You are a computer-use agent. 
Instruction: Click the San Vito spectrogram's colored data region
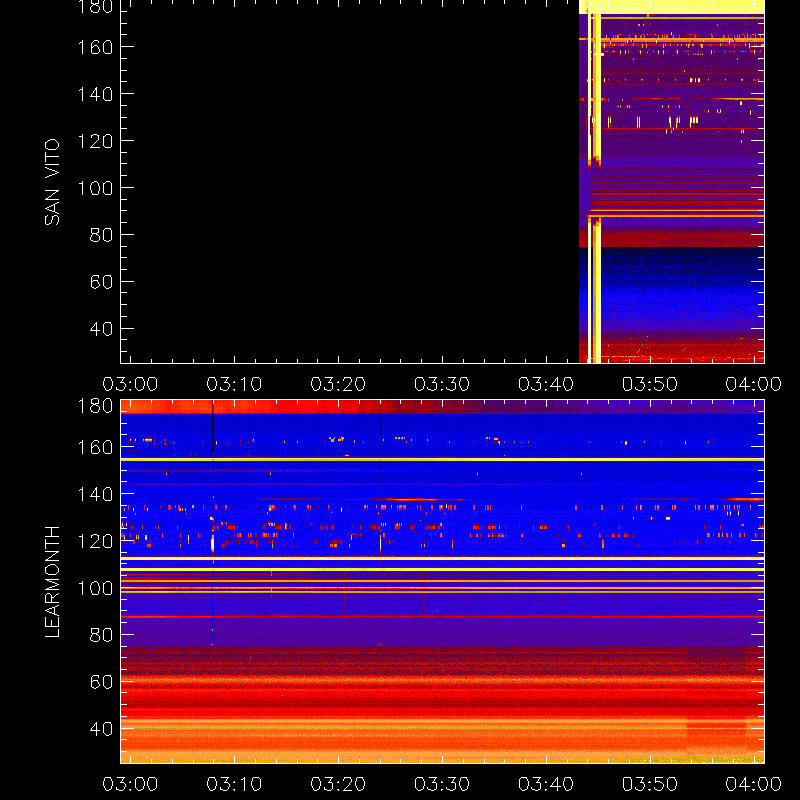pos(671,182)
